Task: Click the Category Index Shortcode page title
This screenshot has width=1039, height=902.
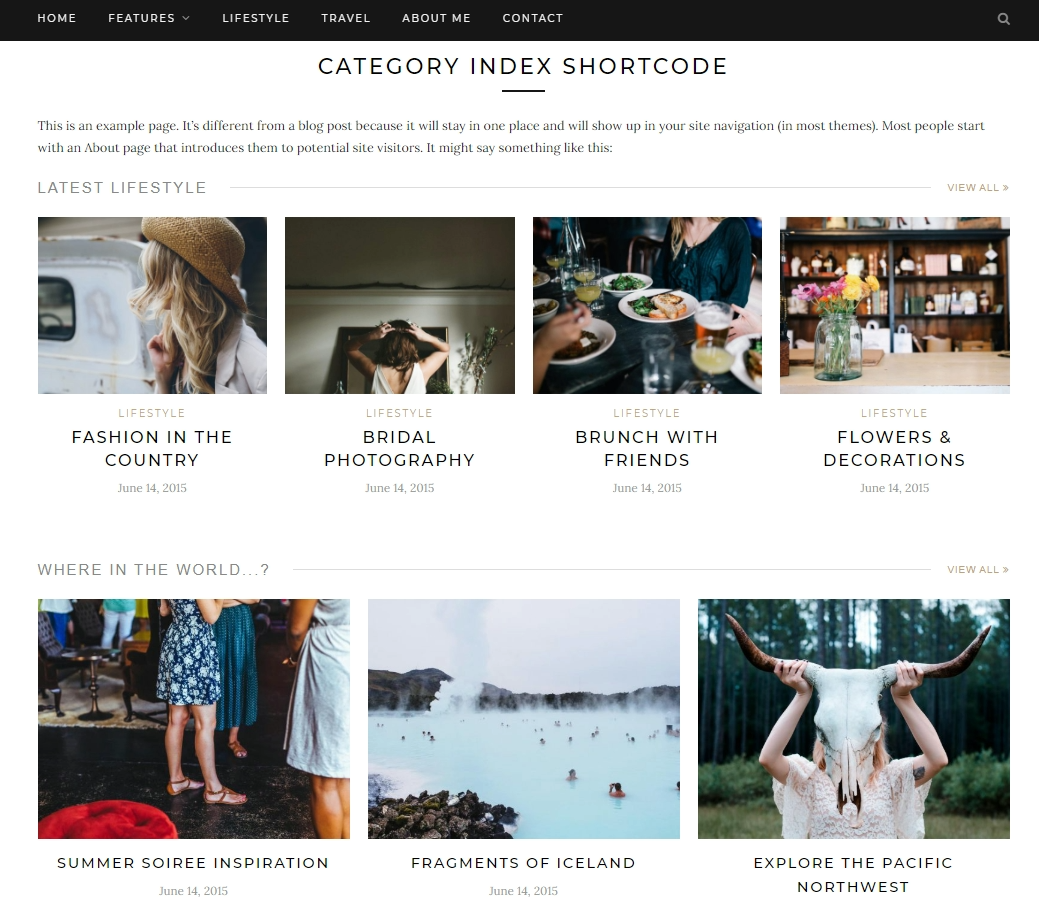Action: [523, 66]
